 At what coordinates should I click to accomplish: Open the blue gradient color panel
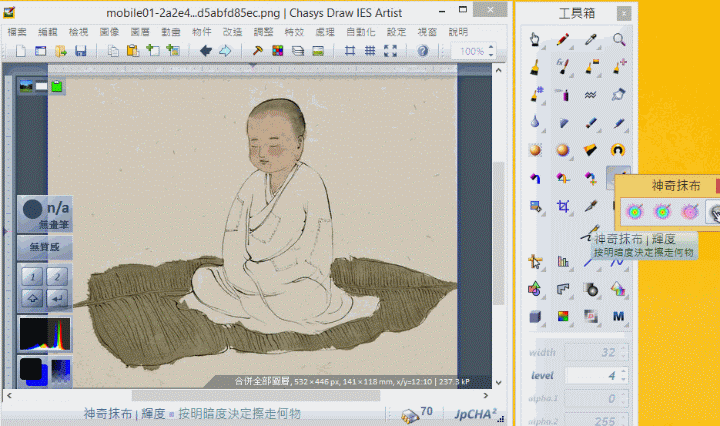pyautogui.click(x=61, y=371)
